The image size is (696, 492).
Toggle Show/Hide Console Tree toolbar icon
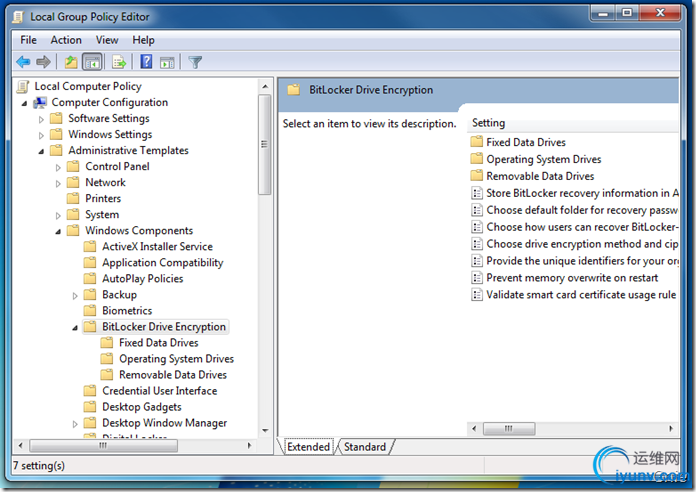pyautogui.click(x=92, y=62)
